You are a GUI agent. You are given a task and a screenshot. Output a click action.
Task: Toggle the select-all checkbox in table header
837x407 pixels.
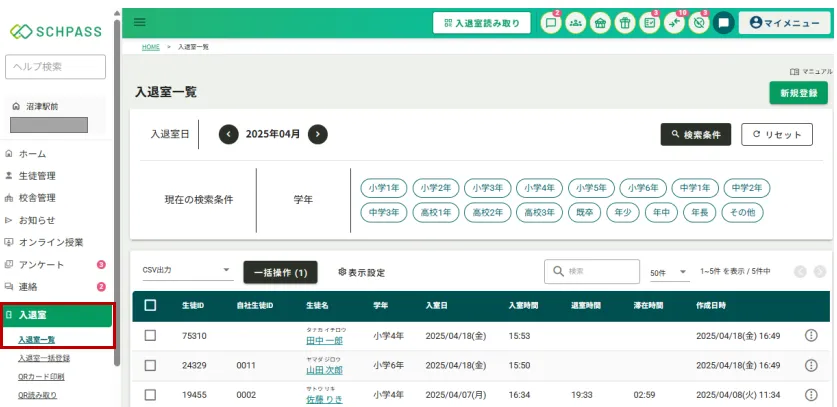pos(150,306)
